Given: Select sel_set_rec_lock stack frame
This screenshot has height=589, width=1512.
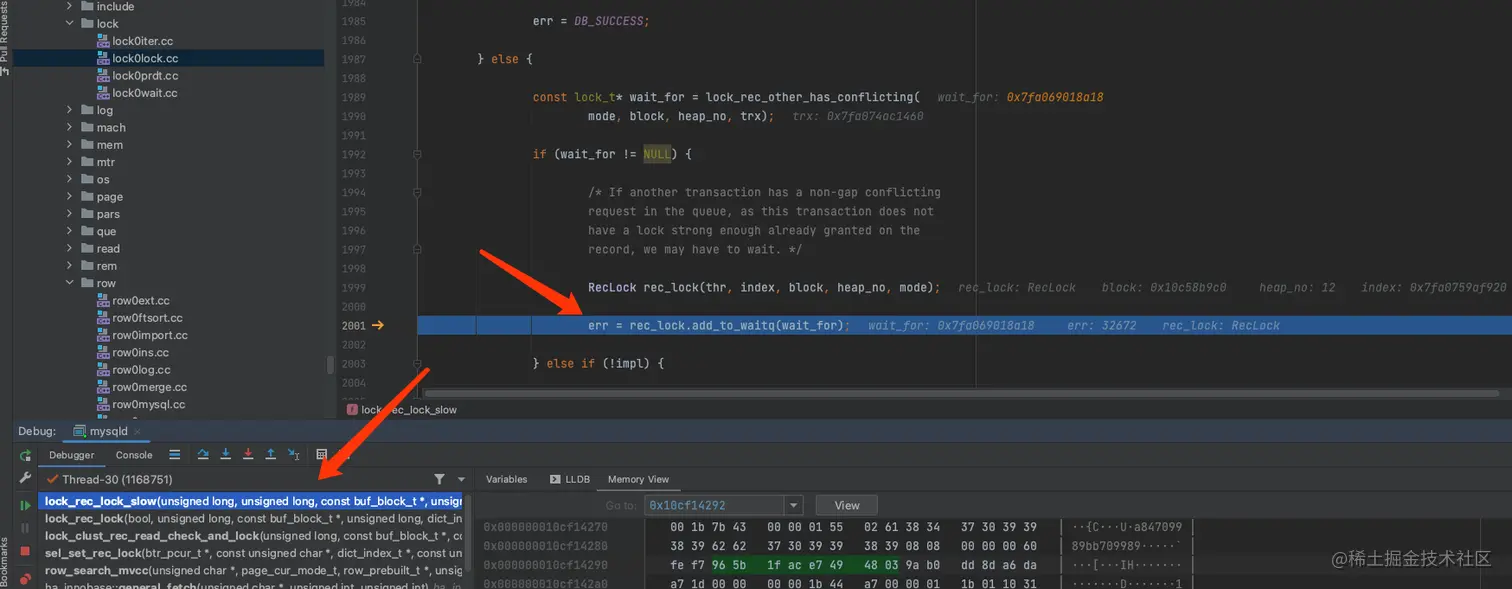Looking at the screenshot, I should (250, 553).
